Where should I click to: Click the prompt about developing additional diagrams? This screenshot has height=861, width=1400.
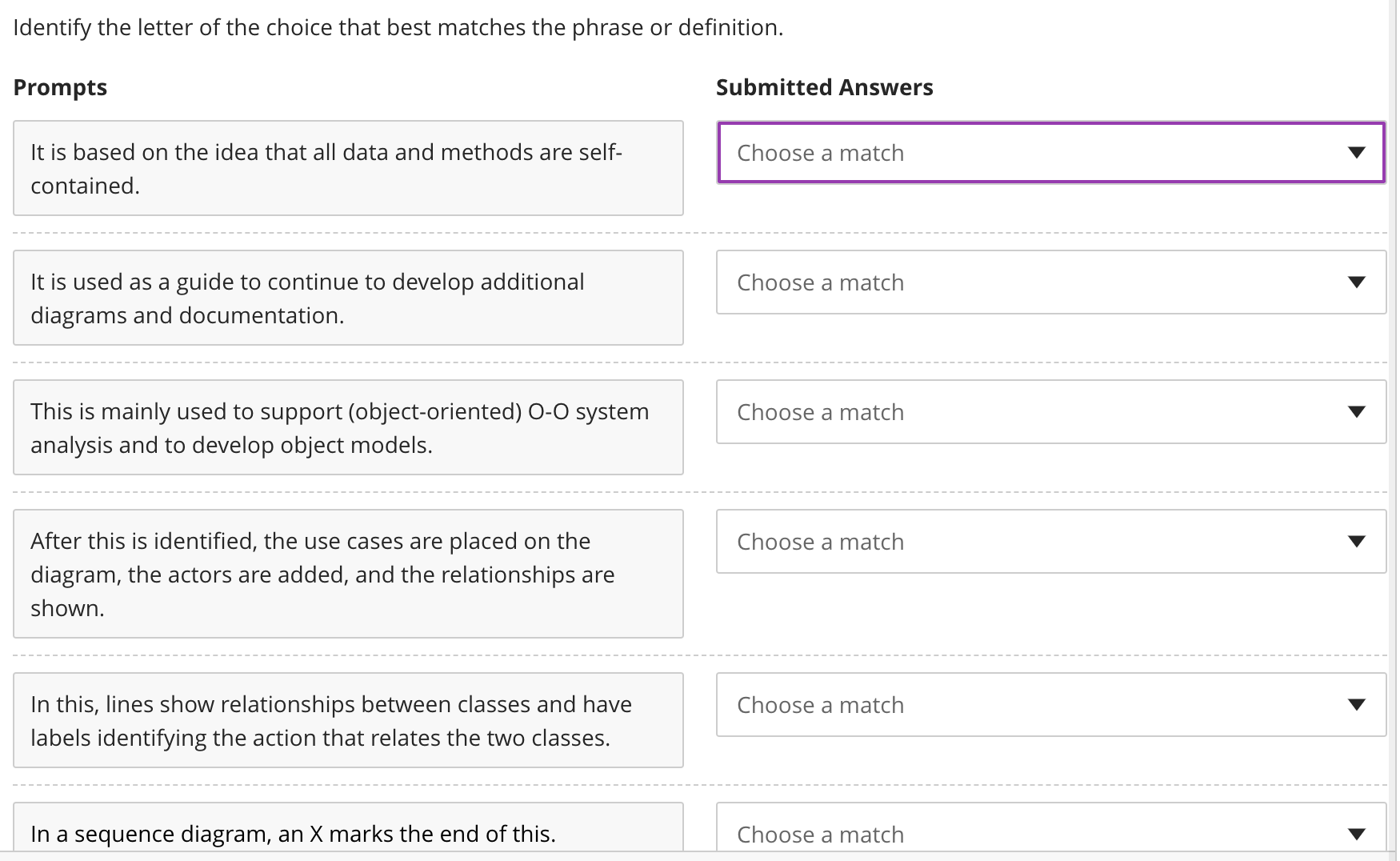pyautogui.click(x=348, y=298)
